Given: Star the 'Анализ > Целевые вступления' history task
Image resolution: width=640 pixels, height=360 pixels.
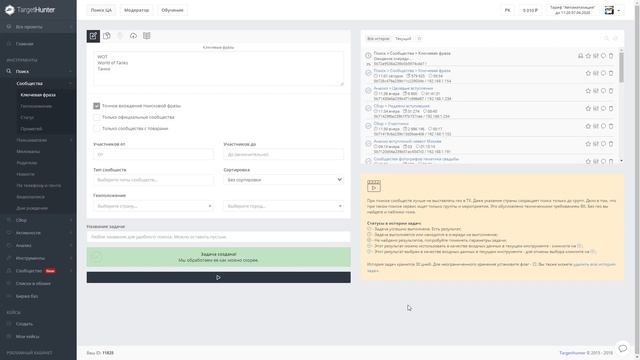Looking at the screenshot, I should 588,91.
